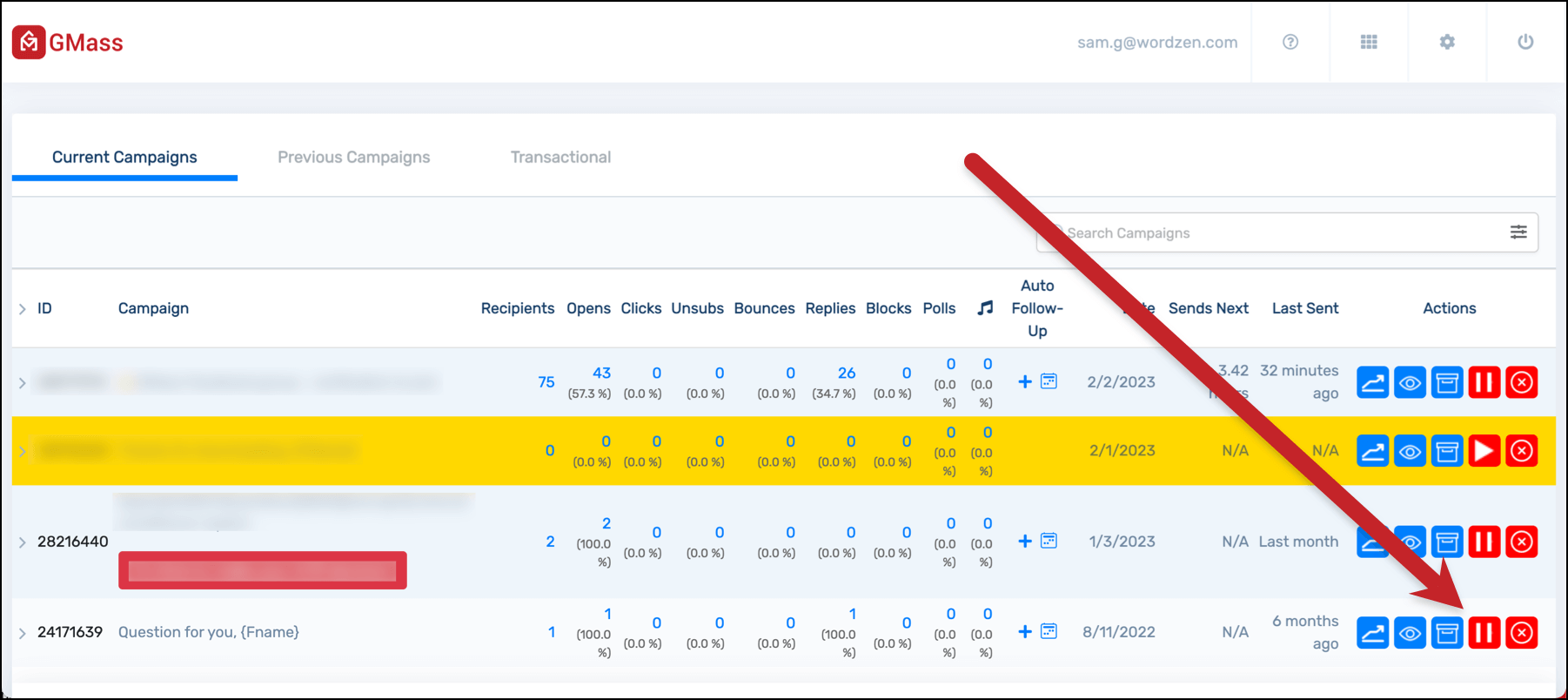Open recipients count for campaign 28216440
The image size is (1568, 700).
click(550, 542)
